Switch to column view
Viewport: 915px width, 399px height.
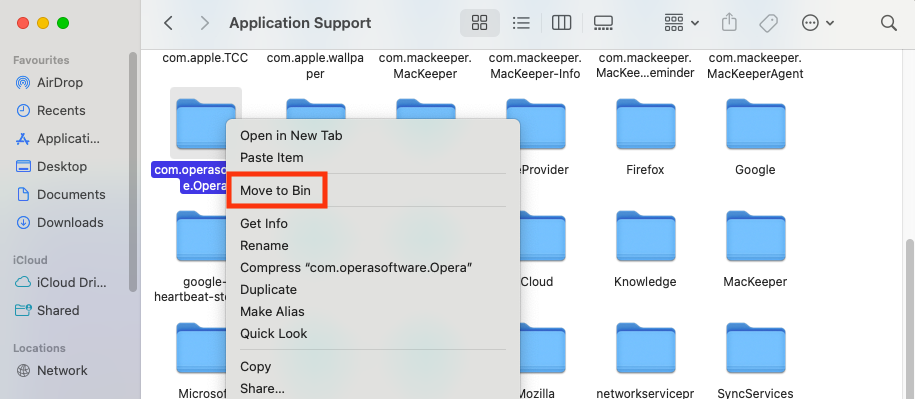click(x=561, y=23)
